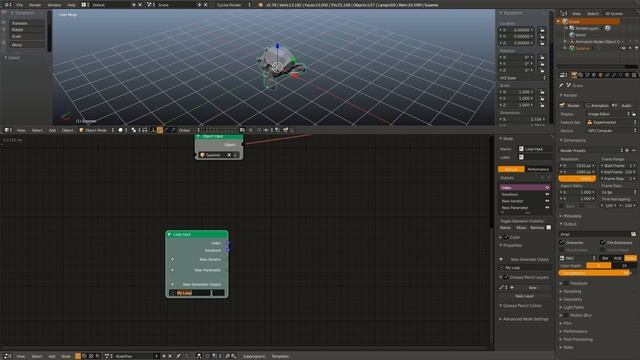This screenshot has height=360, width=640.
Task: Open the Render menu in top bar
Action: tap(35, 5)
